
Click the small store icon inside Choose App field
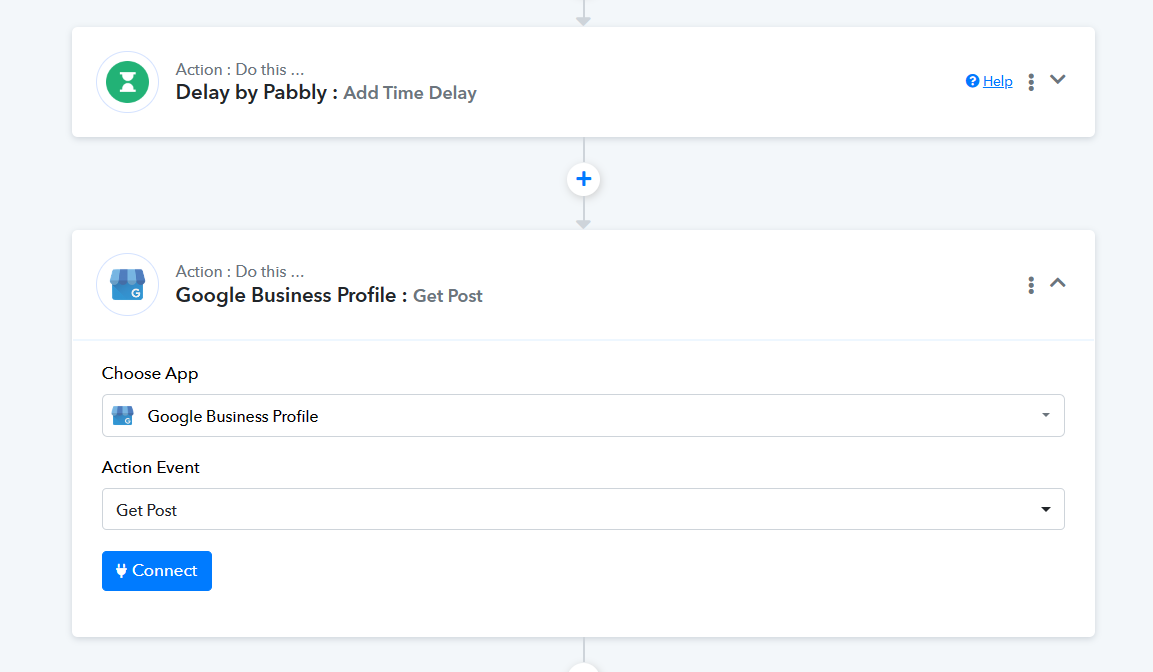123,416
